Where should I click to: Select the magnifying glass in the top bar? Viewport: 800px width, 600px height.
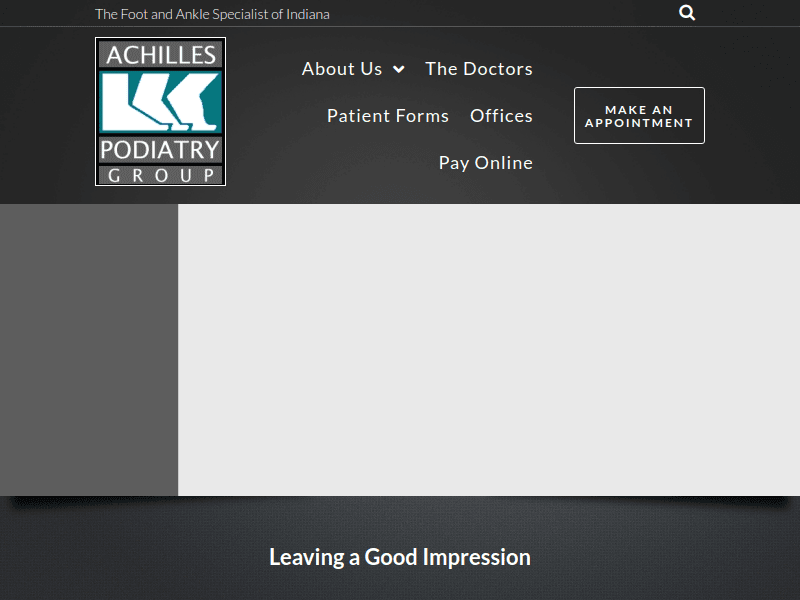click(x=686, y=12)
